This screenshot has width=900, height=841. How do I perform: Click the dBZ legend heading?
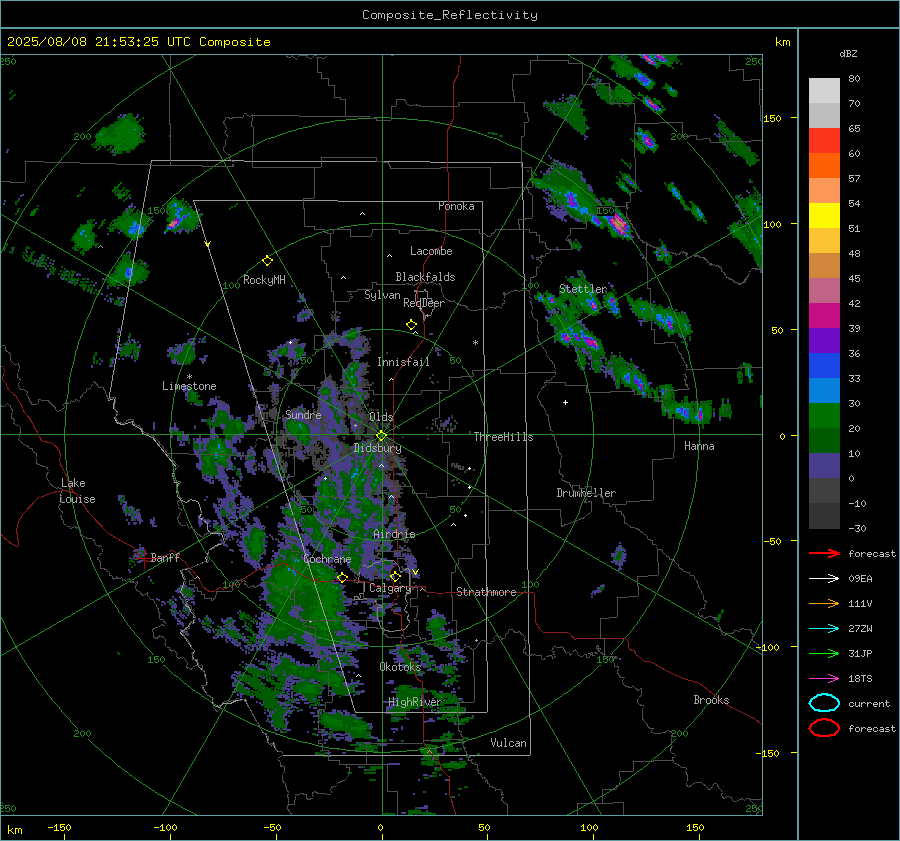(848, 53)
